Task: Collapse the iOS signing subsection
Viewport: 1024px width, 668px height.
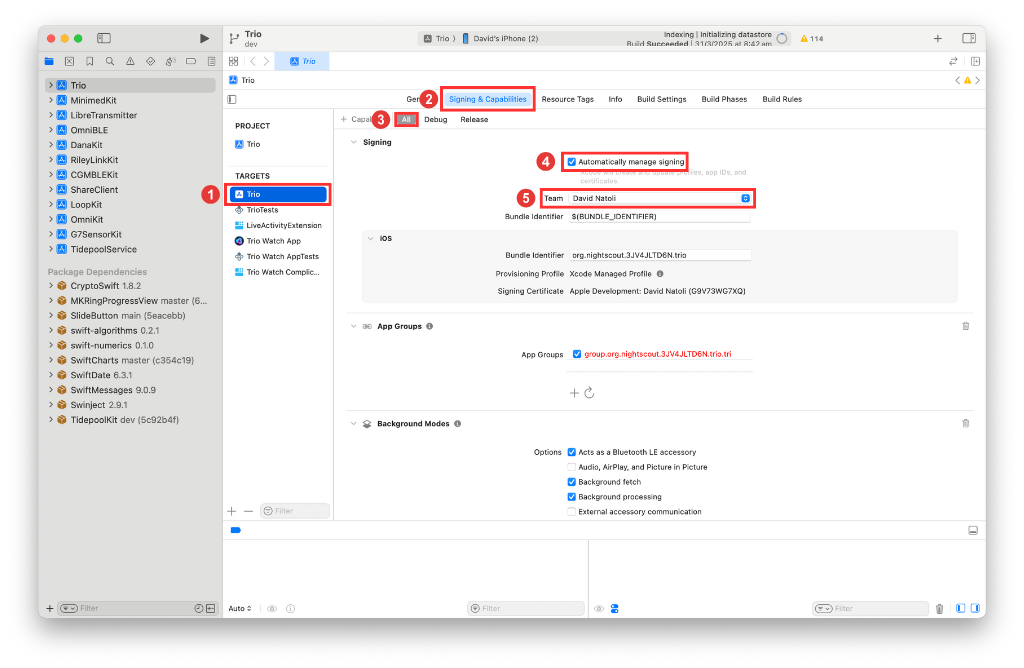Action: (370, 238)
